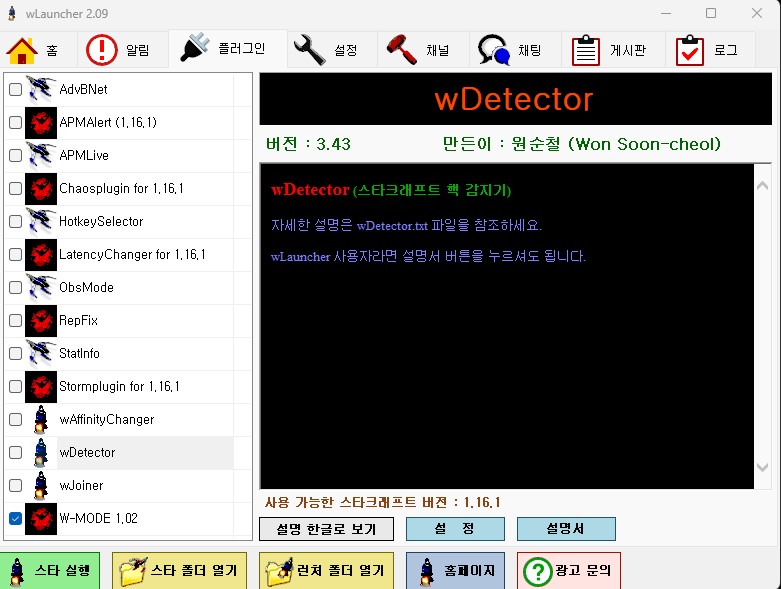This screenshot has width=781, height=589.
Task: Uncheck the W-MODE 1.02 checkbox
Action: (15, 518)
